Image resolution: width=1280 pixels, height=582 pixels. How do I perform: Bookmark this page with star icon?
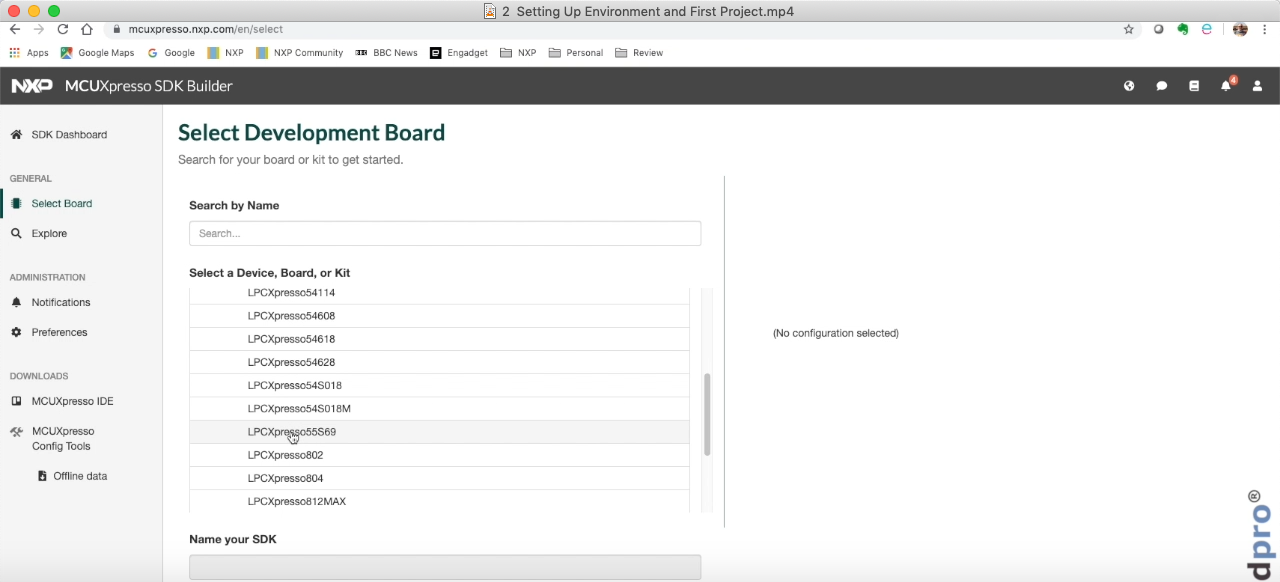click(x=1129, y=30)
